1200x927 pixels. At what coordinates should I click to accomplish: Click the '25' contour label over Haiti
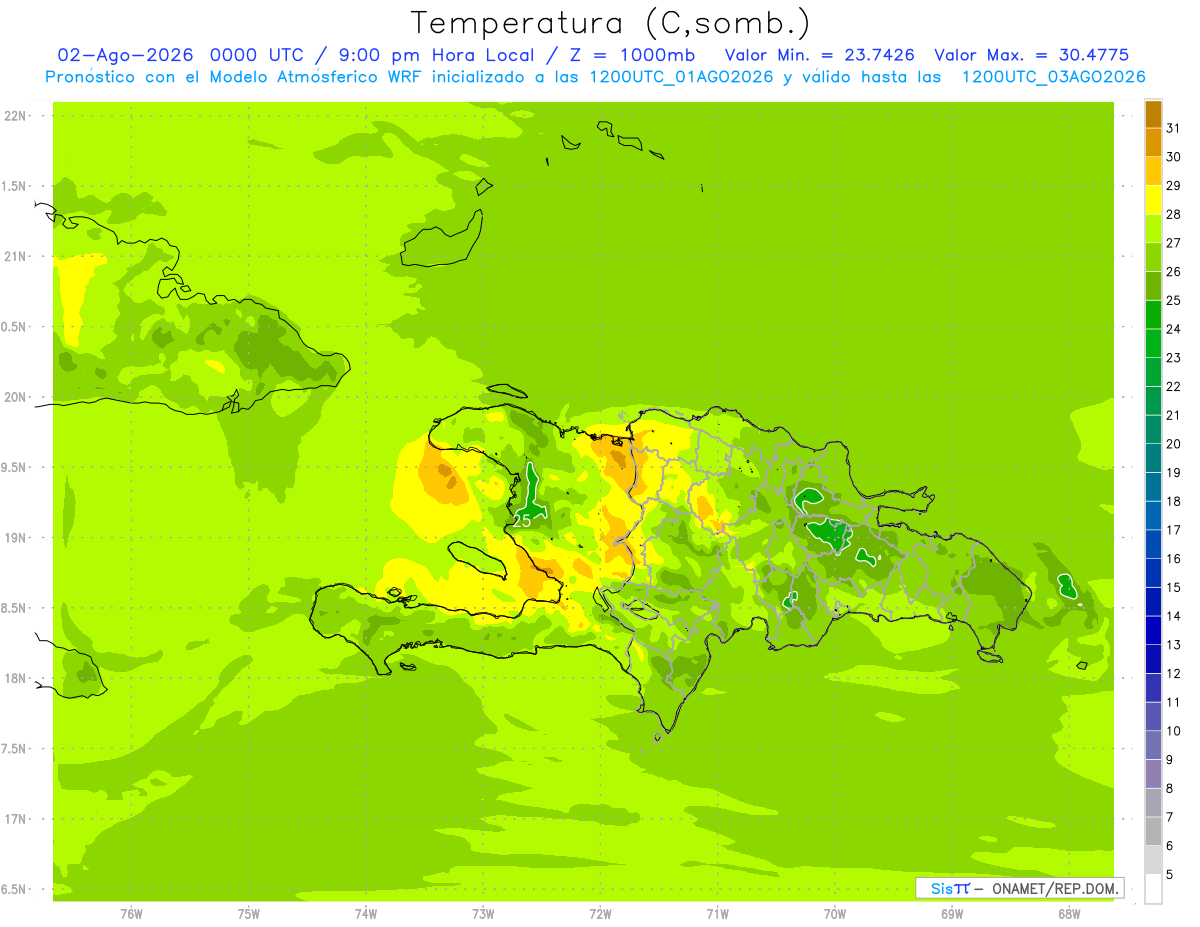pos(522,521)
